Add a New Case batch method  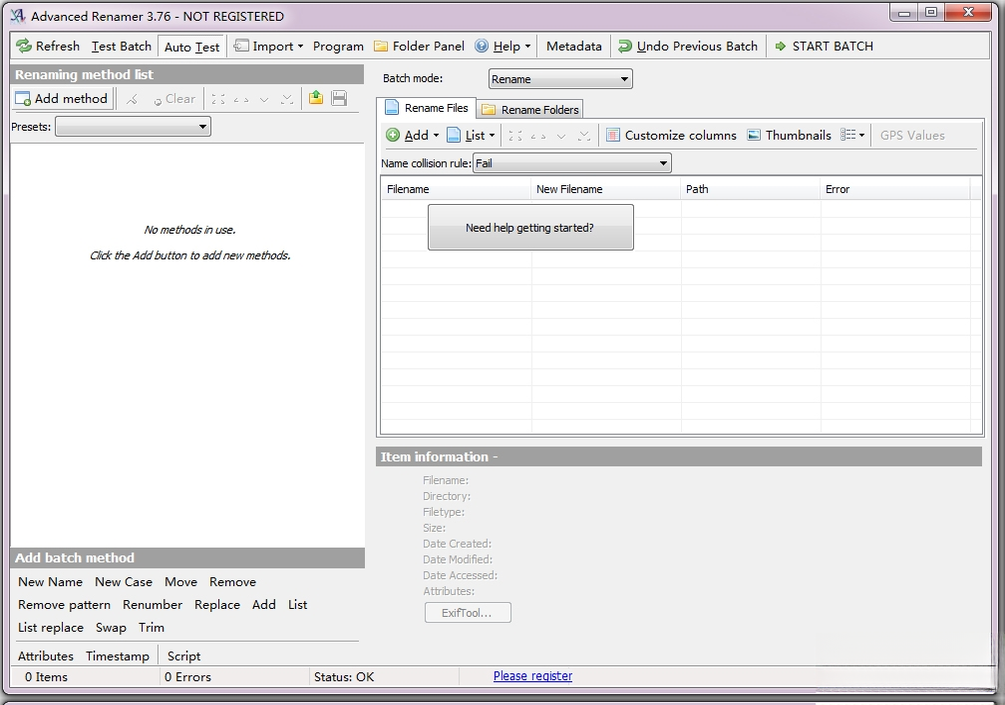pos(124,582)
